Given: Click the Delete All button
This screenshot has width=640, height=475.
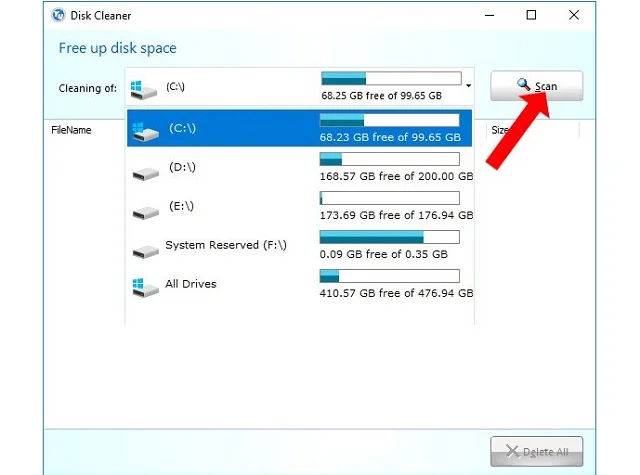Looking at the screenshot, I should click(x=536, y=451).
